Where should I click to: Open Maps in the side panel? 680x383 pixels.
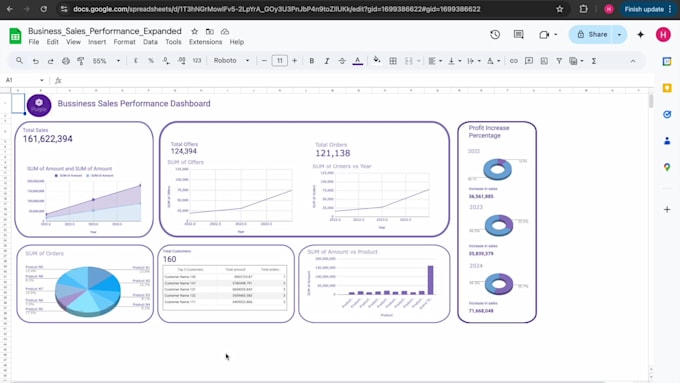pos(667,167)
